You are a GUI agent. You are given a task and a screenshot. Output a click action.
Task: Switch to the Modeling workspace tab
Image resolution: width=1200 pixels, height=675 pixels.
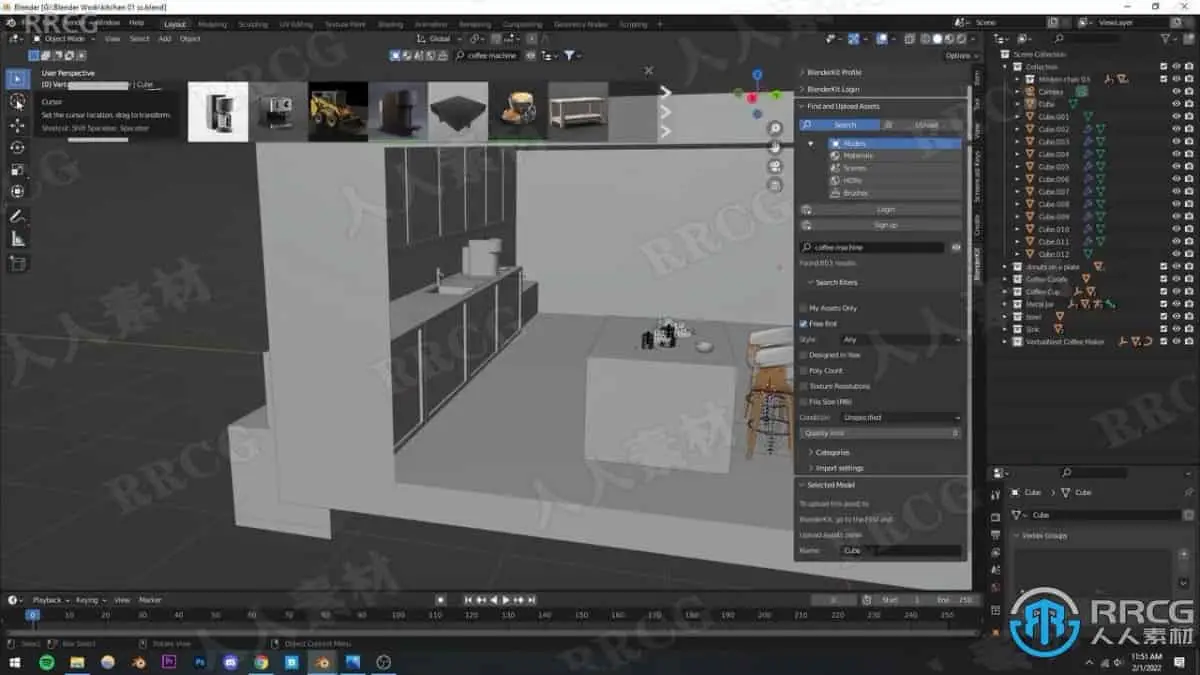pos(213,24)
